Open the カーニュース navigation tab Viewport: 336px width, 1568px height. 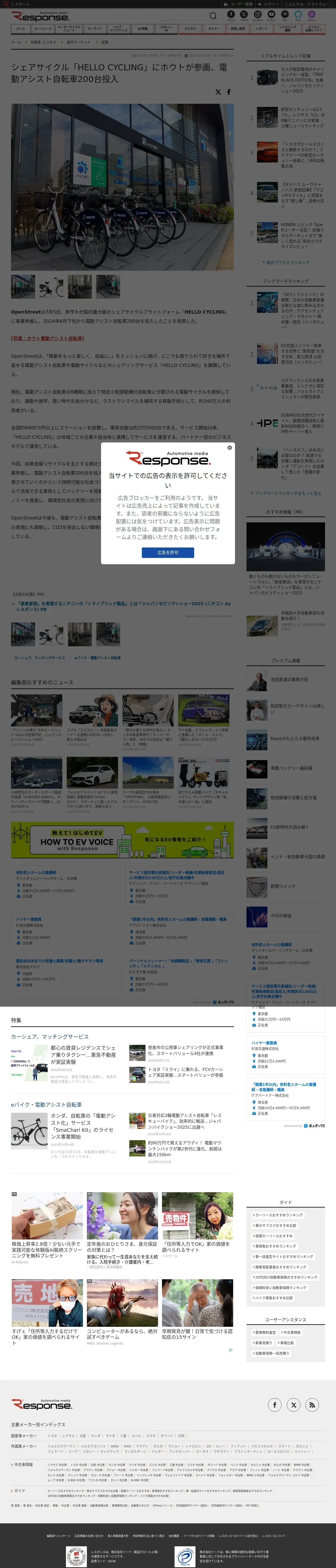click(43, 28)
